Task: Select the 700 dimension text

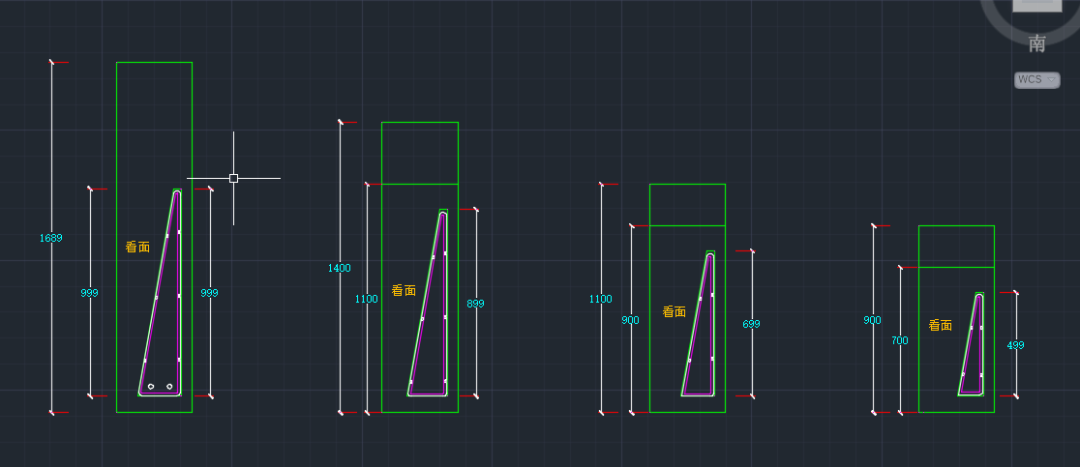Action: tap(900, 340)
